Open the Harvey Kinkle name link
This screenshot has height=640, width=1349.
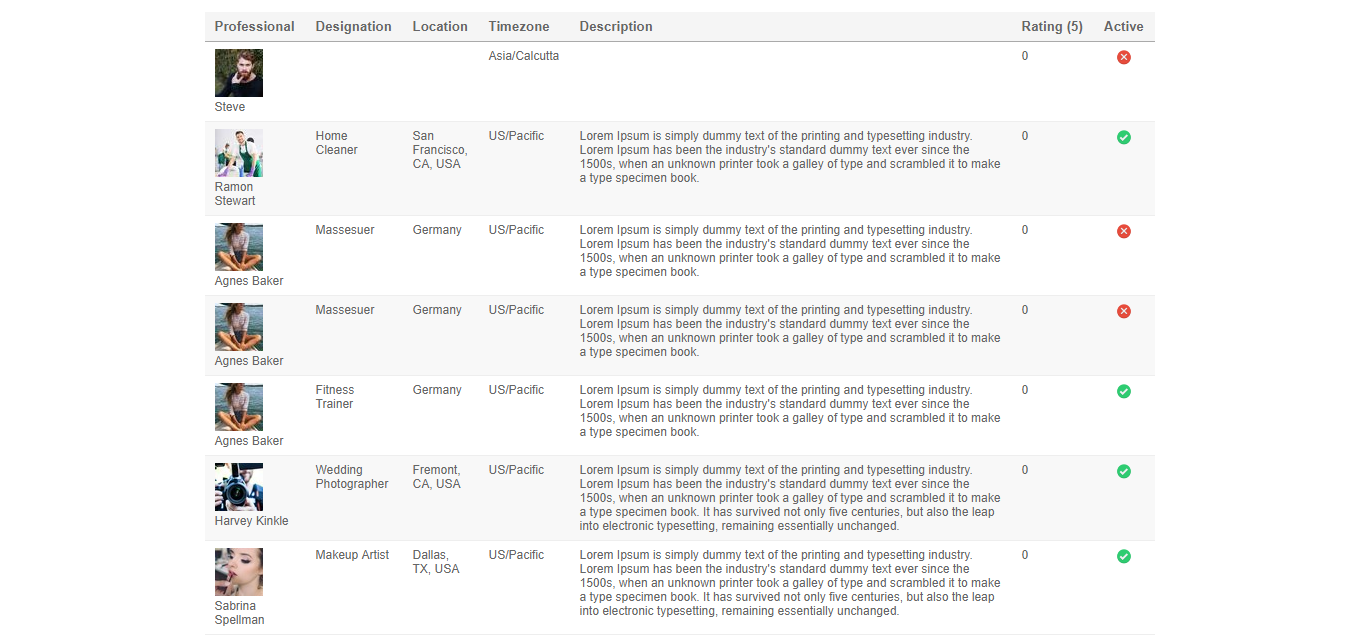coord(251,521)
